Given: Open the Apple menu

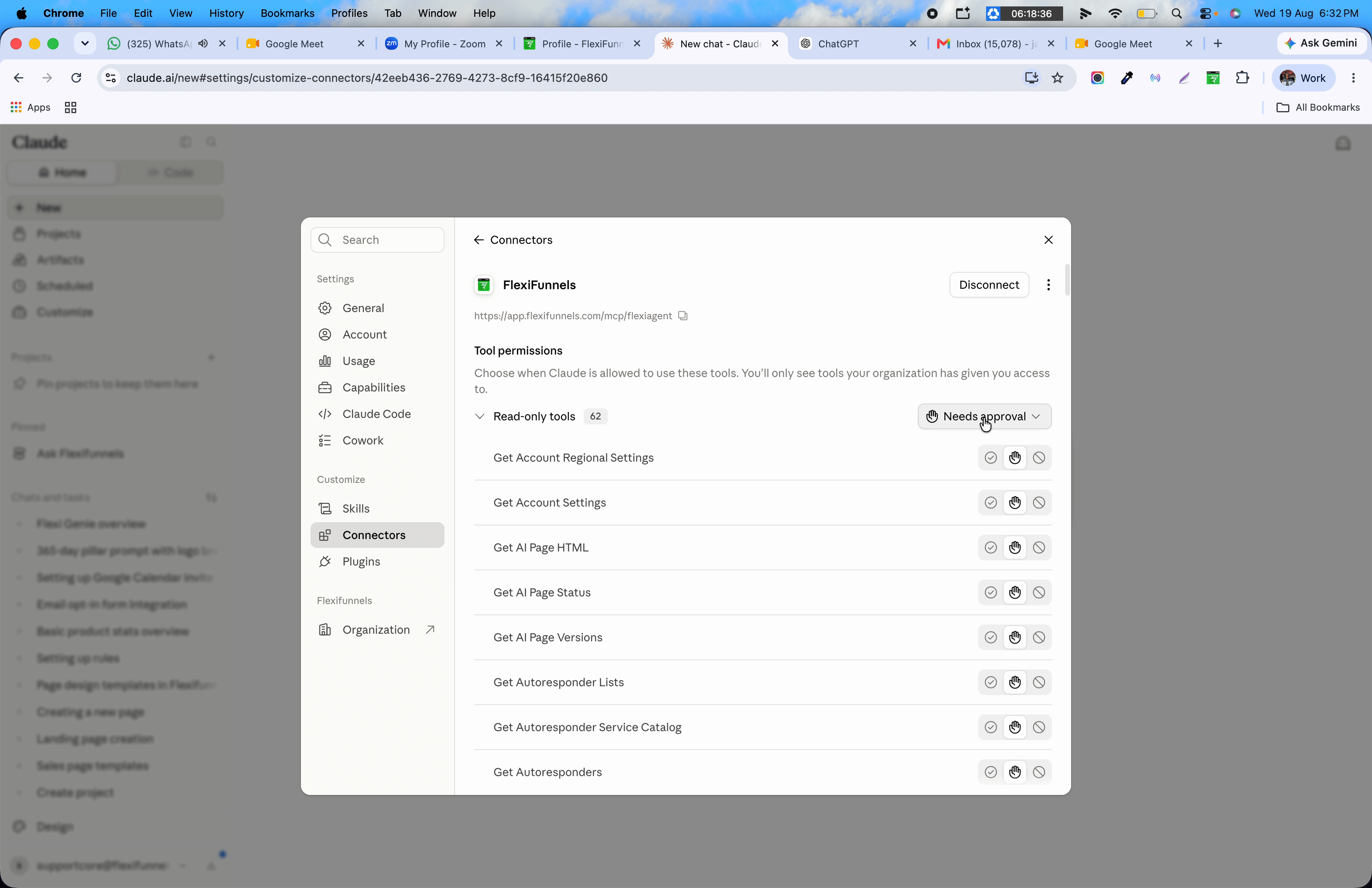Looking at the screenshot, I should [x=21, y=13].
